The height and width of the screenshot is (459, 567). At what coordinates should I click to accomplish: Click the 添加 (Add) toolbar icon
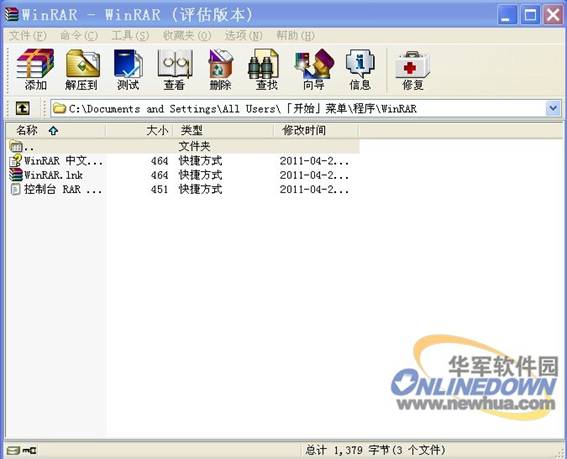[x=35, y=69]
